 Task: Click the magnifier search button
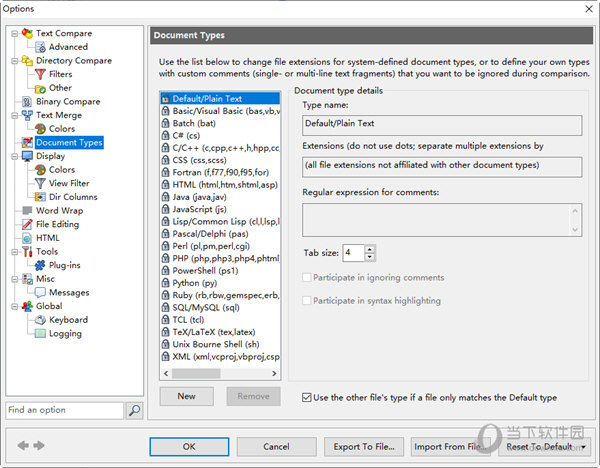134,410
